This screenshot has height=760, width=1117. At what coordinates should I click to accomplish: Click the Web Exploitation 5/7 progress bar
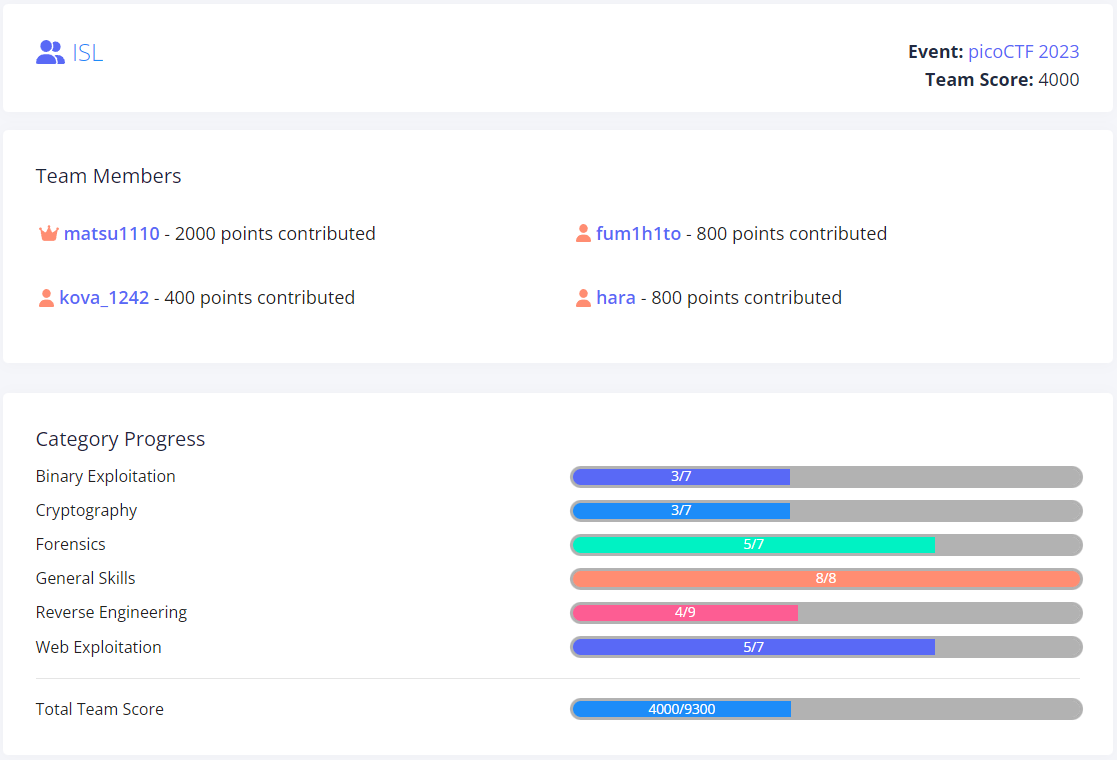click(x=826, y=647)
